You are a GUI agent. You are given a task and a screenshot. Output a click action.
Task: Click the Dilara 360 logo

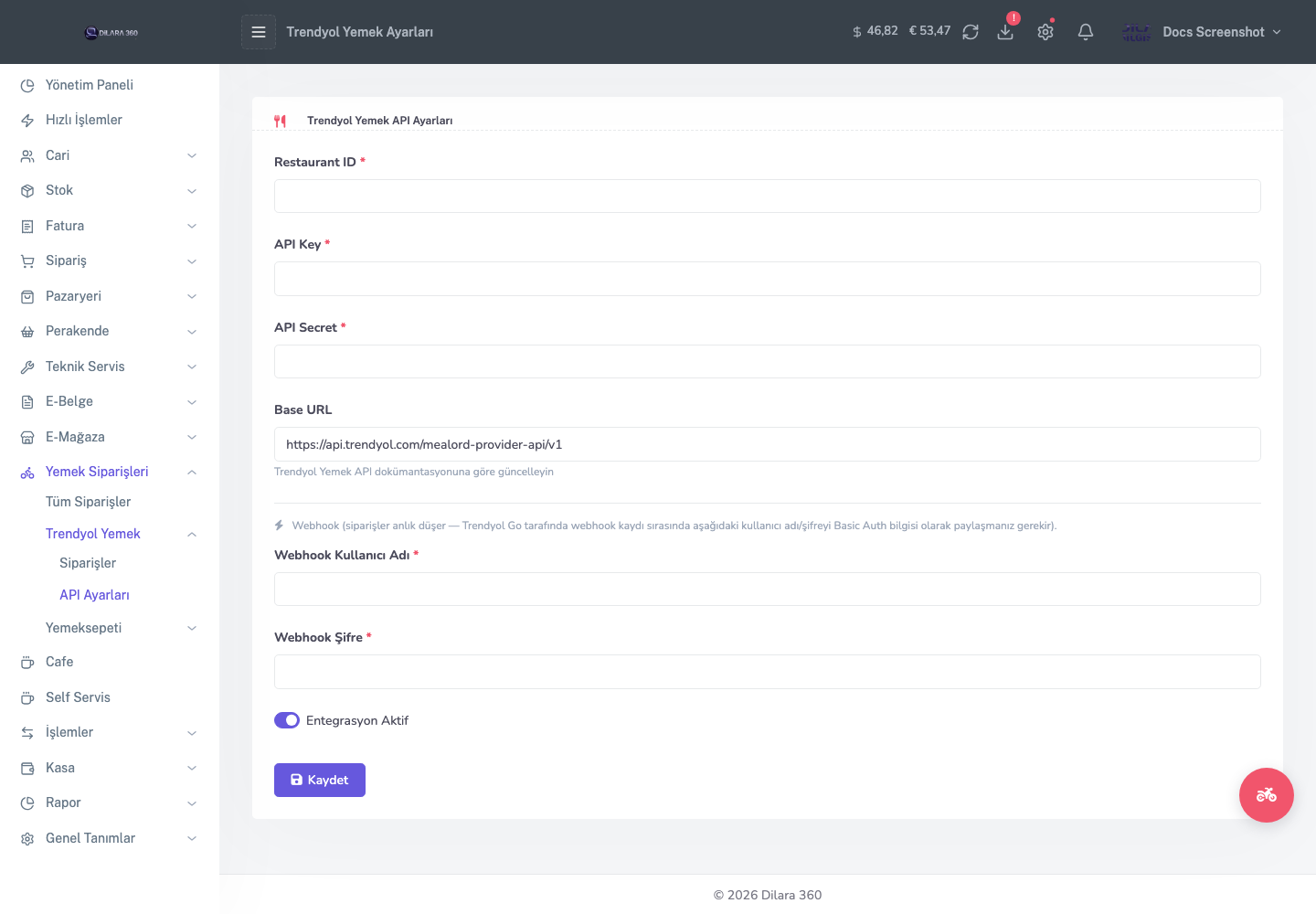(x=111, y=32)
